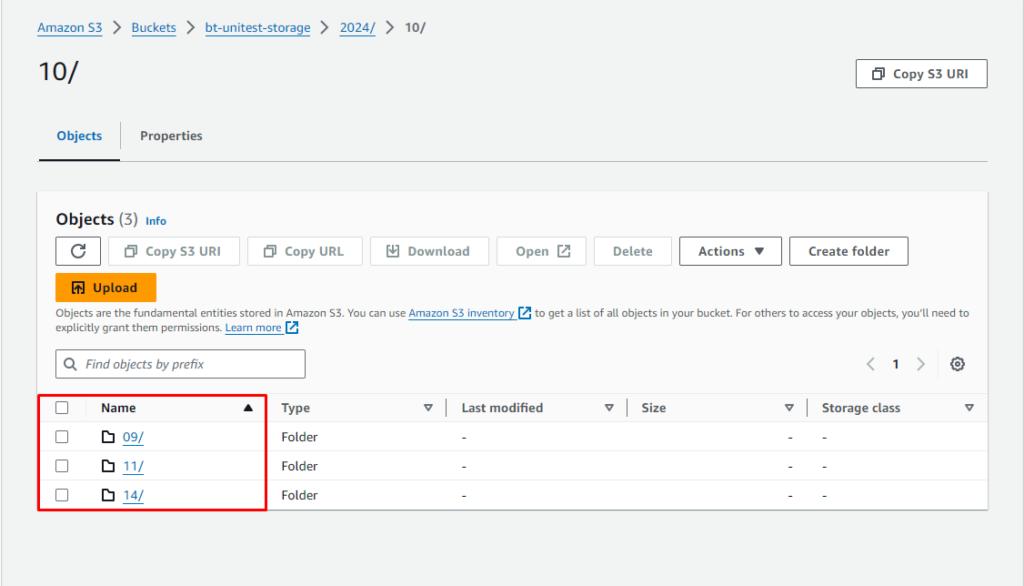Screen dimensions: 1024x586
Task: Go to Buckets in the breadcrumb
Action: [x=153, y=28]
